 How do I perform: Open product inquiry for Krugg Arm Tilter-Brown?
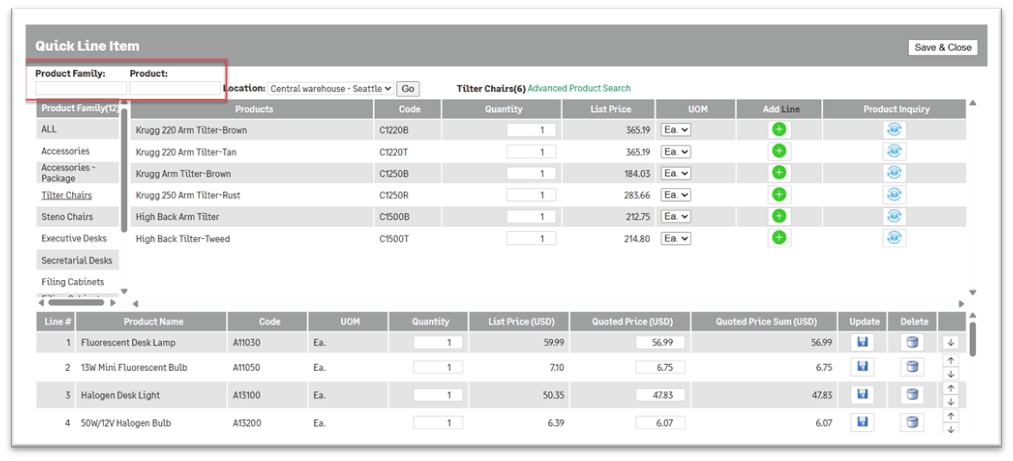[x=894, y=173]
